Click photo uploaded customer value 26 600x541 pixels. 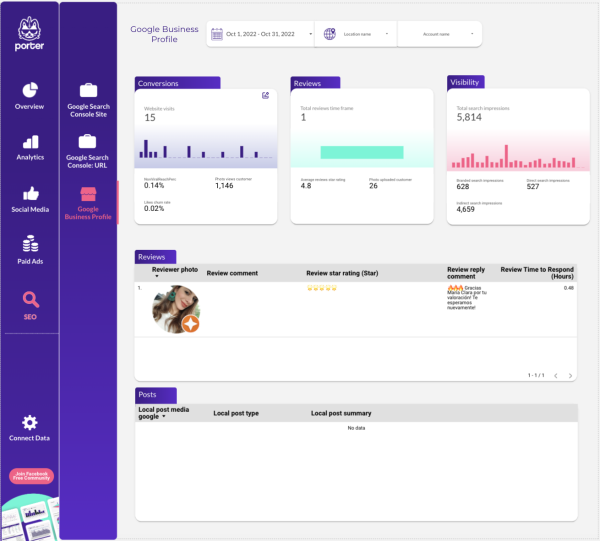[373, 186]
